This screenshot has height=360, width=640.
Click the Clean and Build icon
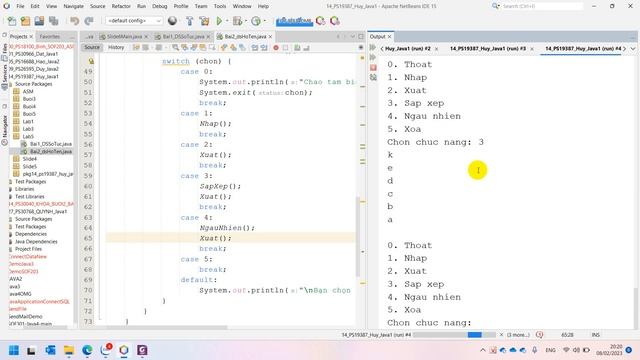coord(204,21)
